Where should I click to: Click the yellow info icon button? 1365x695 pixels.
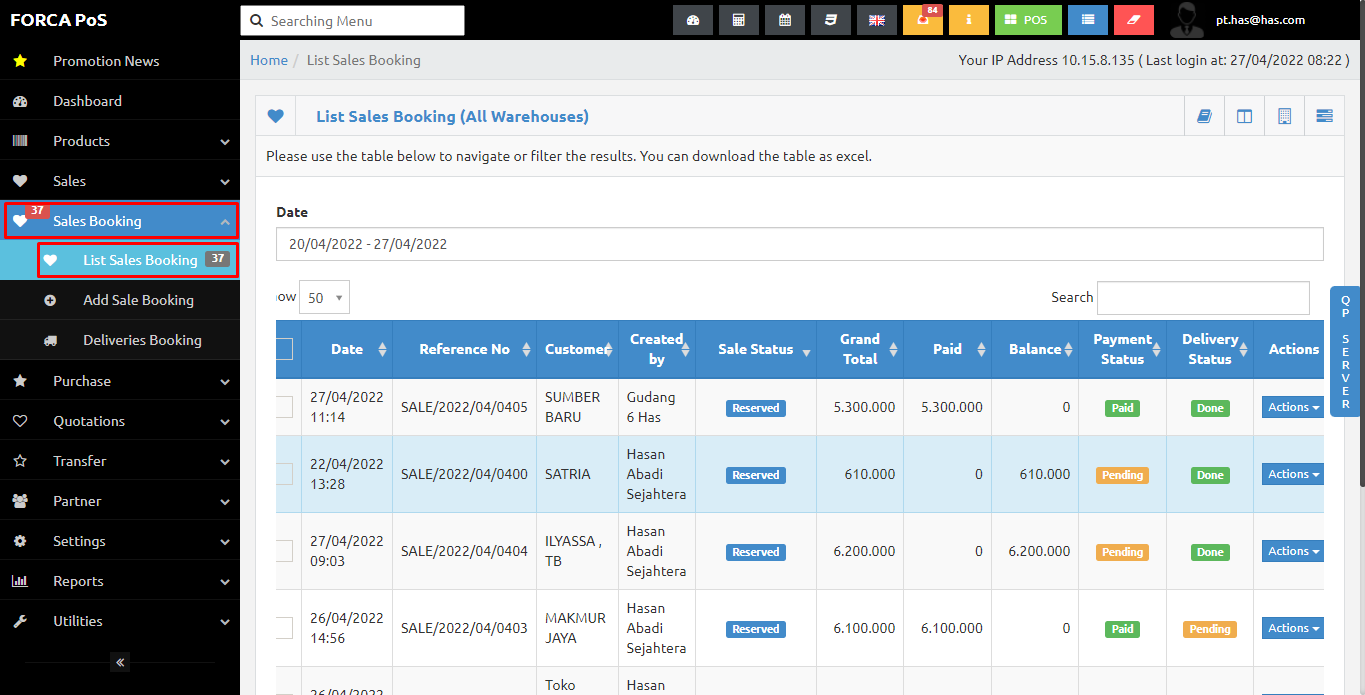[968, 20]
